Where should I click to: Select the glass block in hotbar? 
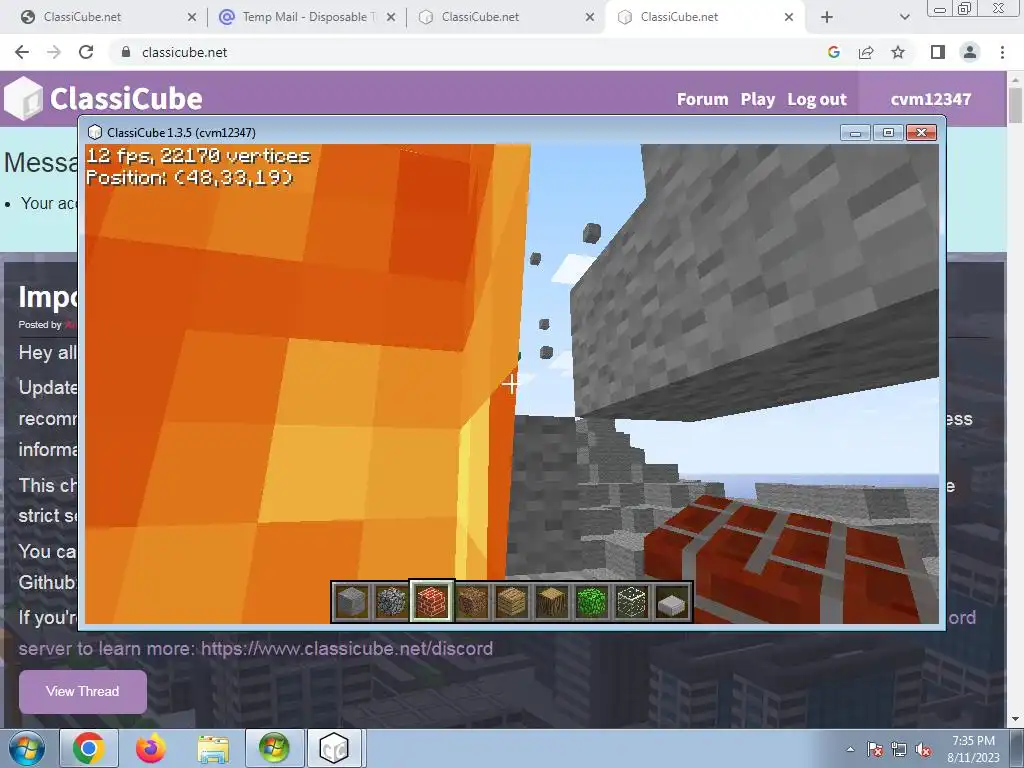(632, 601)
